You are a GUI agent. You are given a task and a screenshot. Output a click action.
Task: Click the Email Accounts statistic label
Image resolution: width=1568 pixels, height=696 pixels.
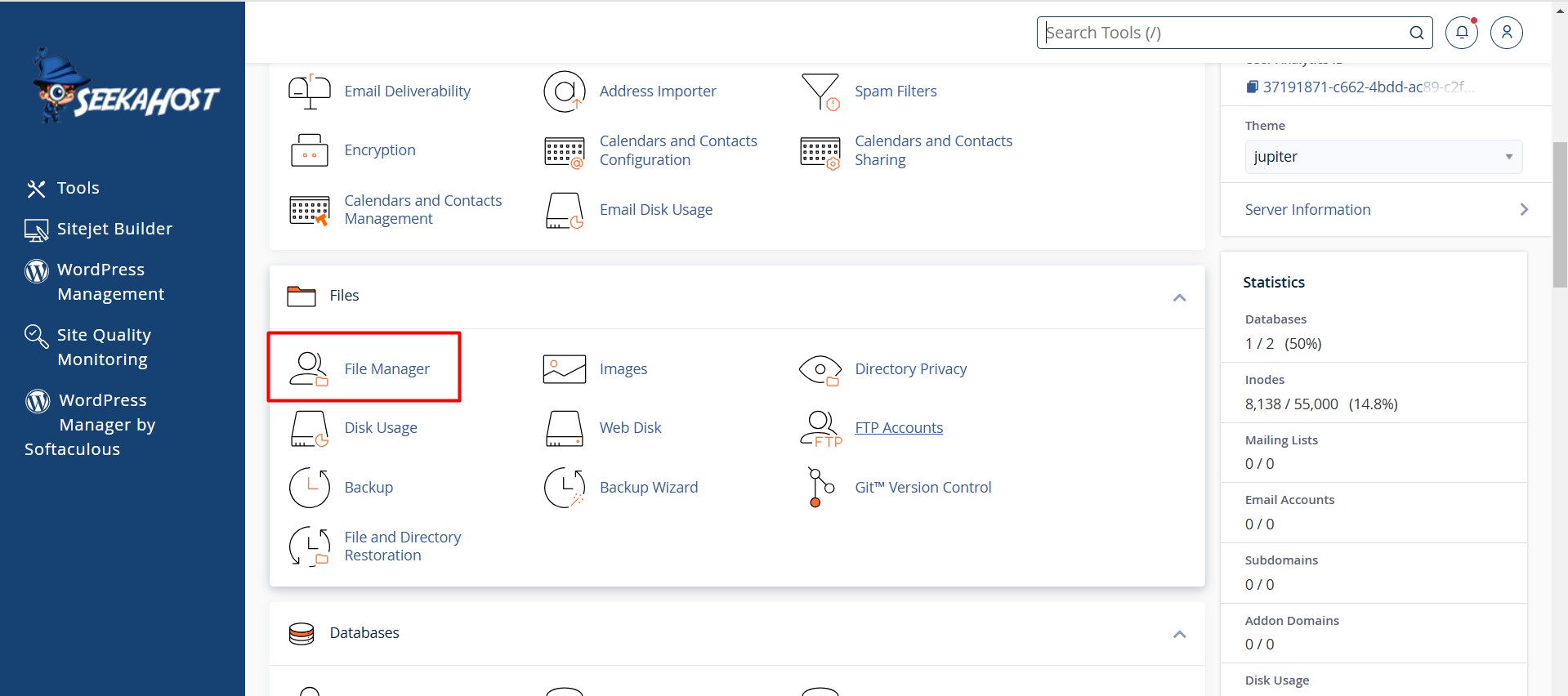point(1289,500)
